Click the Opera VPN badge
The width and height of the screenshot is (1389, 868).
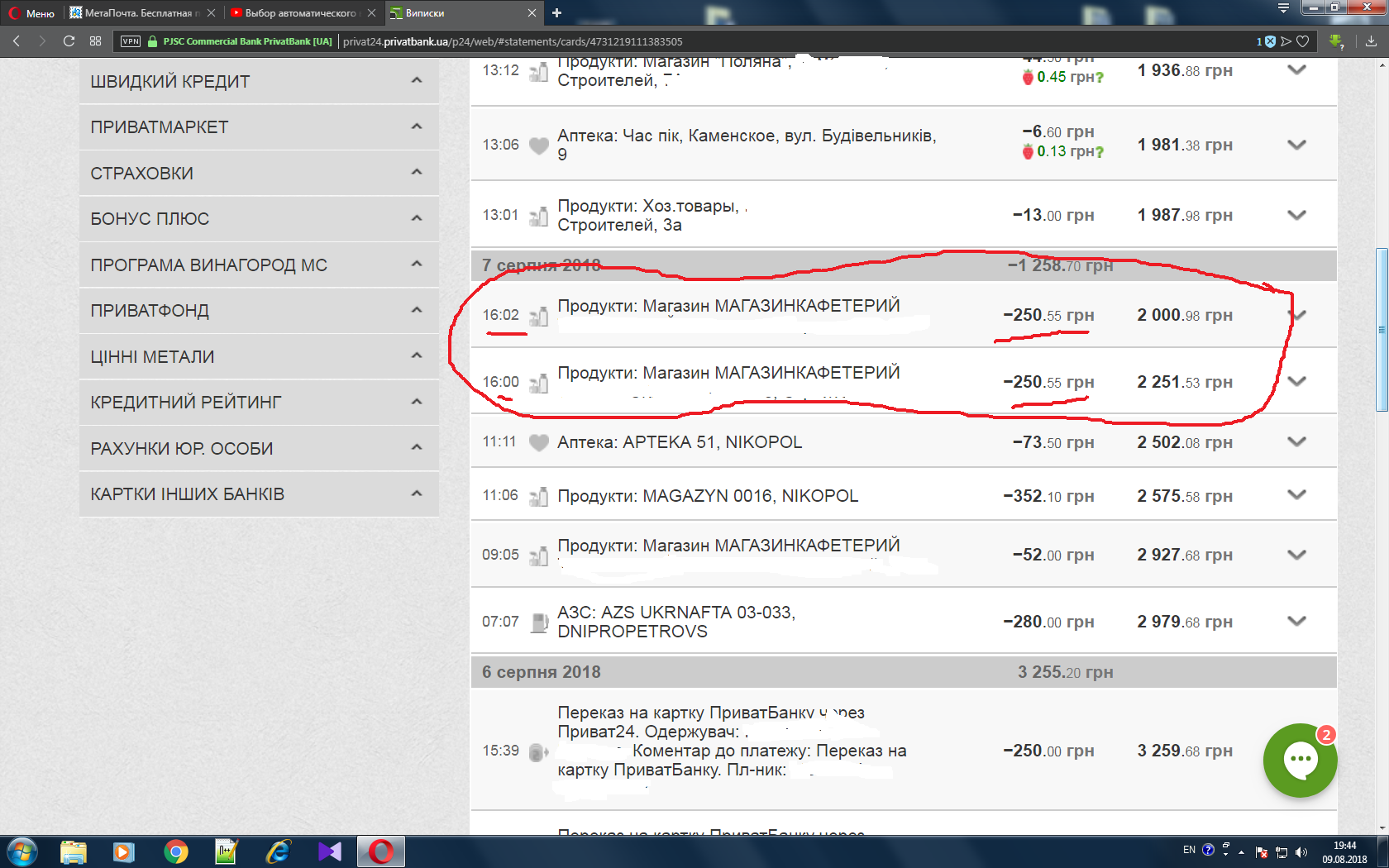131,41
